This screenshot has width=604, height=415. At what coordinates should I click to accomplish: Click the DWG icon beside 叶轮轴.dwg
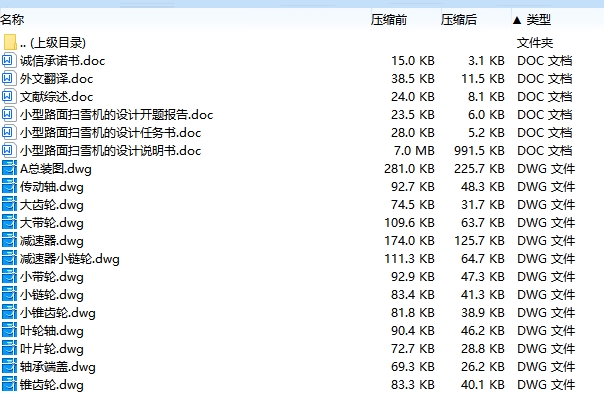pyautogui.click(x=9, y=330)
